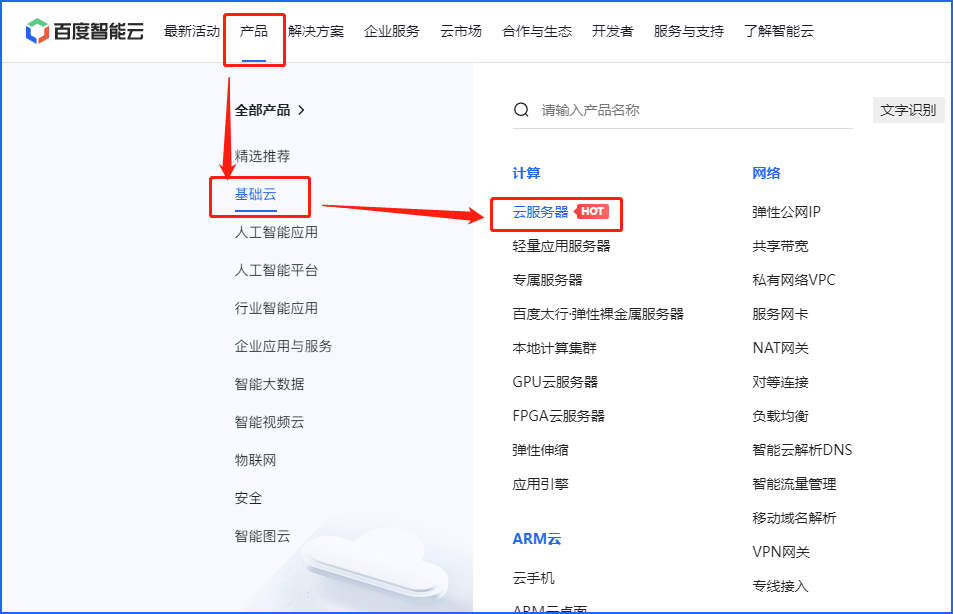The image size is (953, 614).
Task: Open 私有网络VPC product link
Action: [794, 280]
